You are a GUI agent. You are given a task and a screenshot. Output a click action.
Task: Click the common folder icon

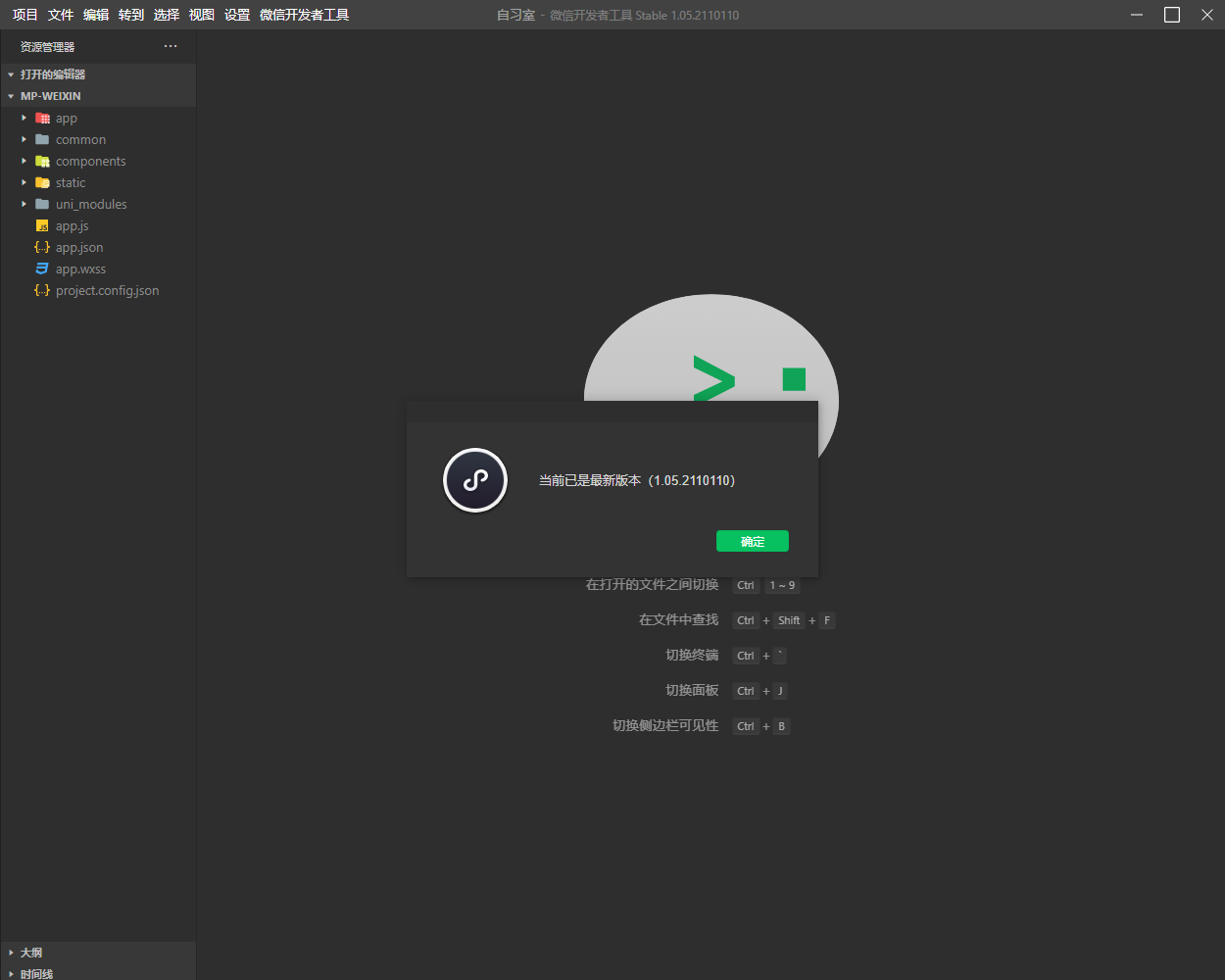coord(42,139)
